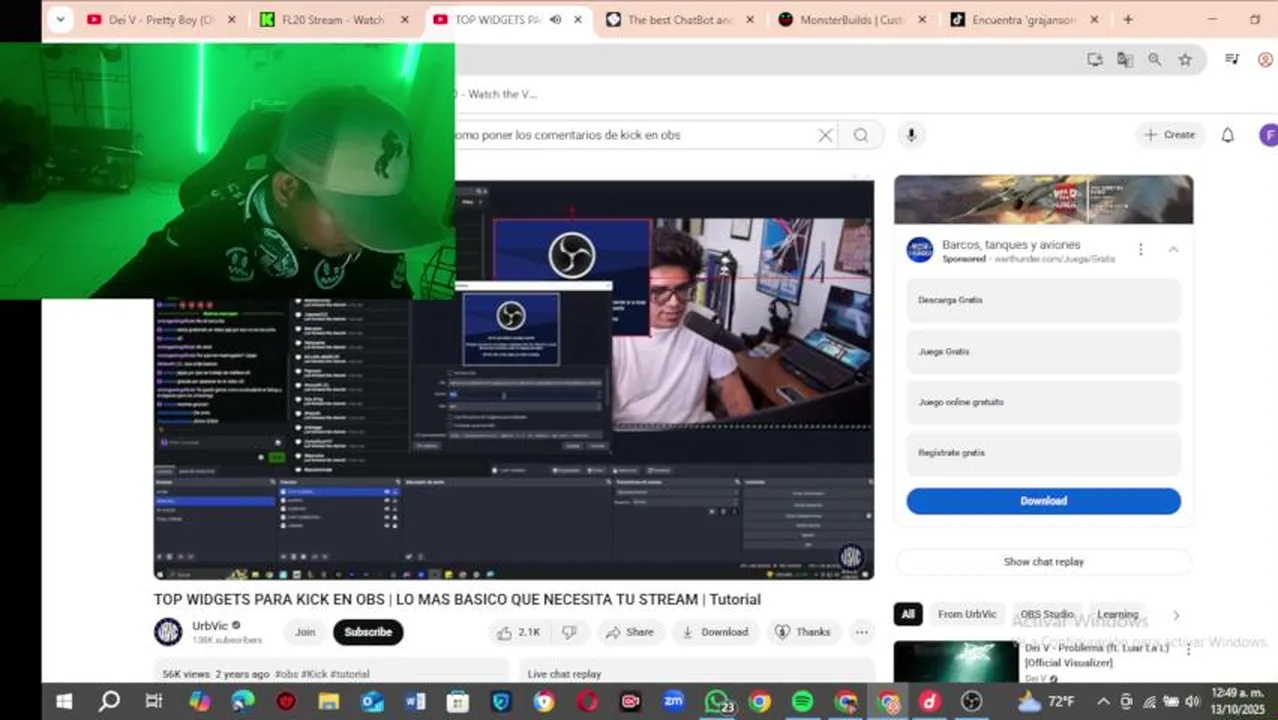Image resolution: width=1278 pixels, height=720 pixels.
Task: Select the Learning filter chip
Action: pyautogui.click(x=1117, y=615)
